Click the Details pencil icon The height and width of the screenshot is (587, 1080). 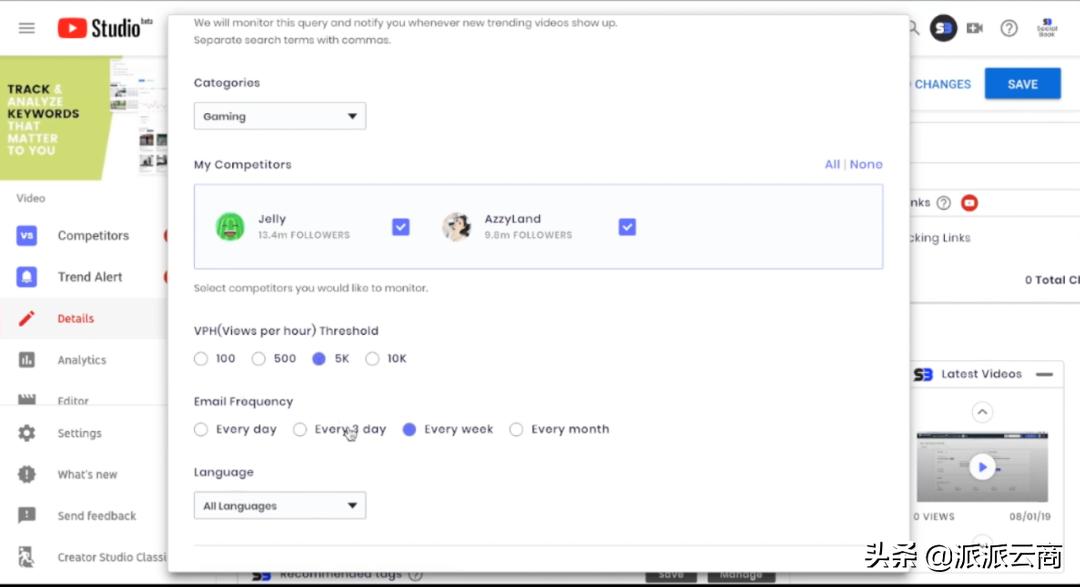[x=26, y=318]
